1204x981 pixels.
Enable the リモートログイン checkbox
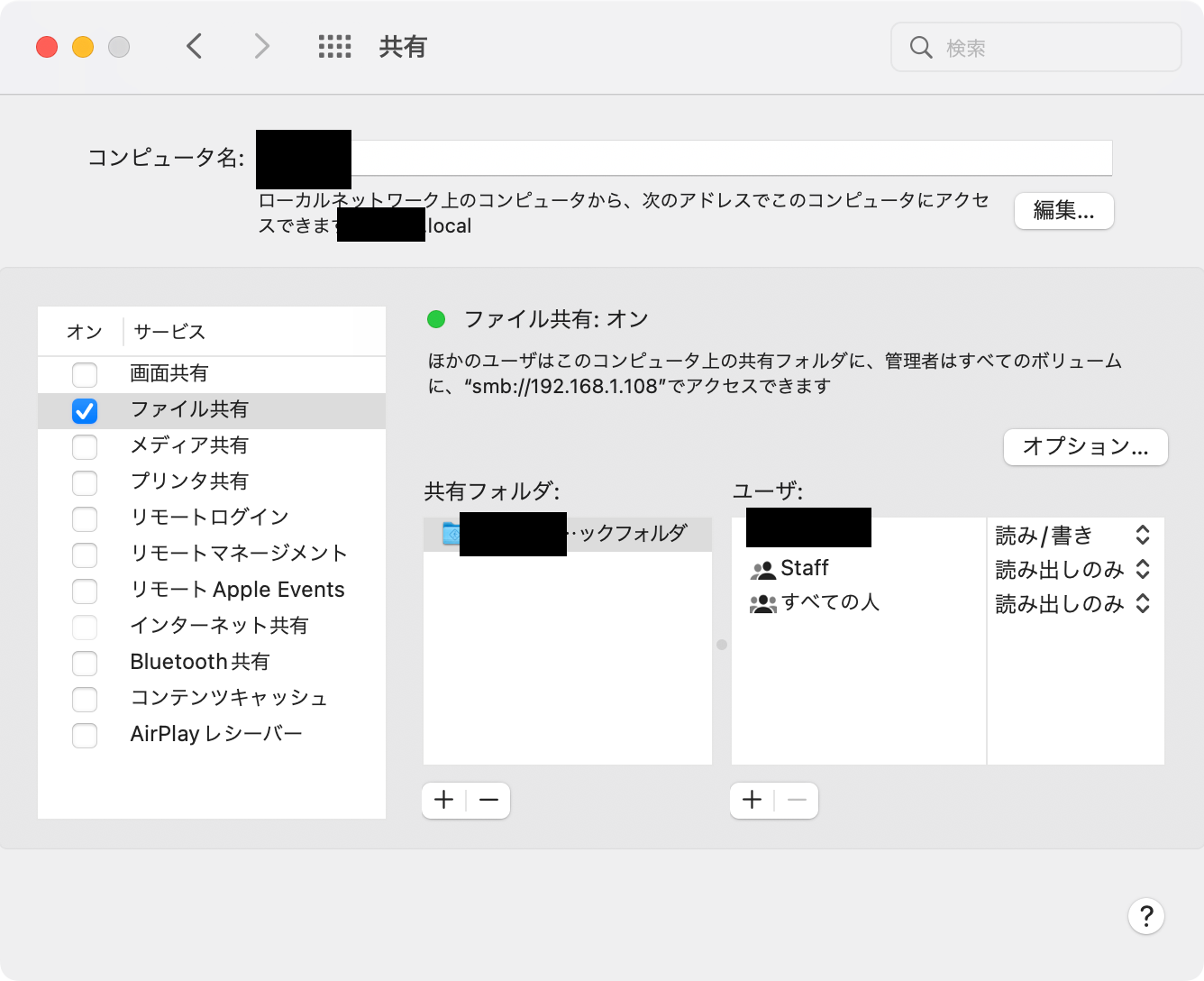point(85,518)
